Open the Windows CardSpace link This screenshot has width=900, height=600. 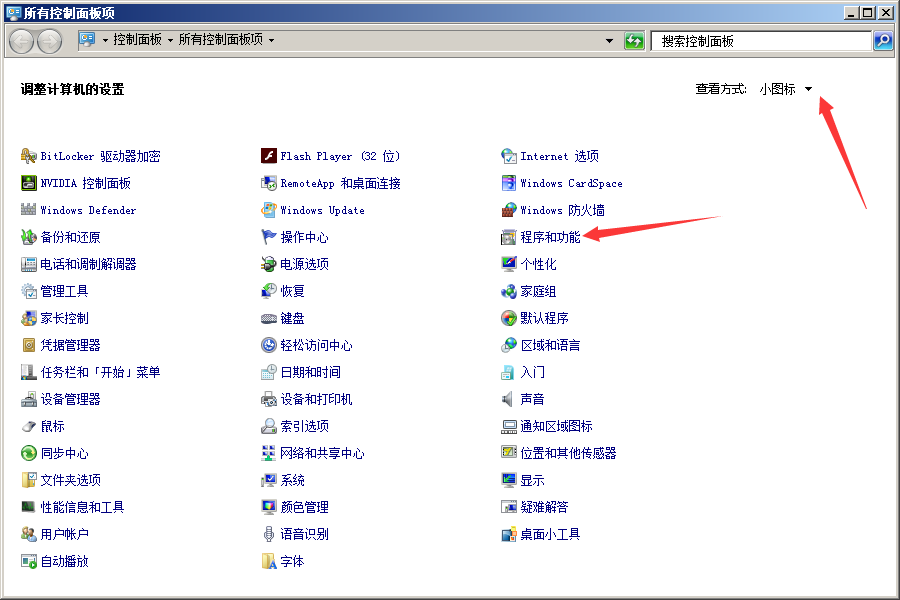click(x=571, y=183)
